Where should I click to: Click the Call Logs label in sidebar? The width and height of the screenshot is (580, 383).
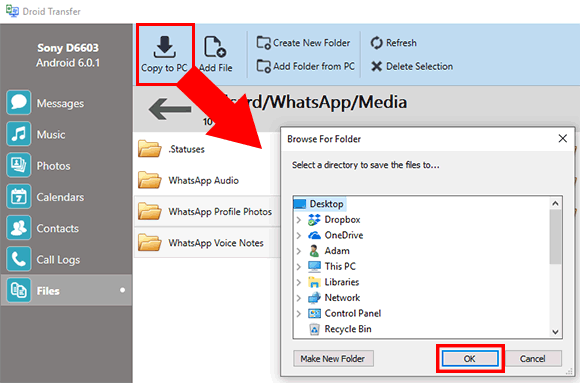click(58, 260)
